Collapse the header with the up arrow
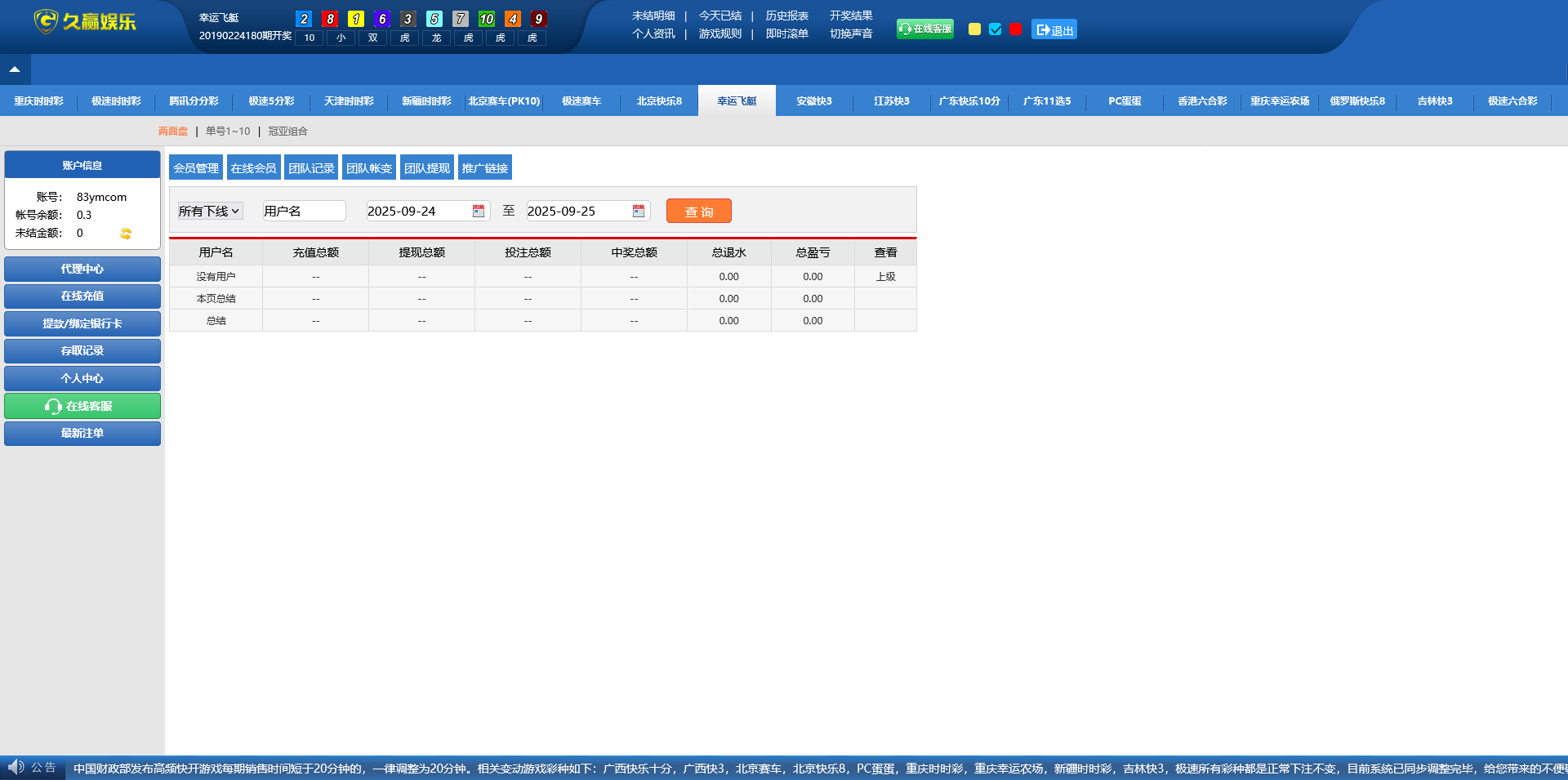 point(15,69)
